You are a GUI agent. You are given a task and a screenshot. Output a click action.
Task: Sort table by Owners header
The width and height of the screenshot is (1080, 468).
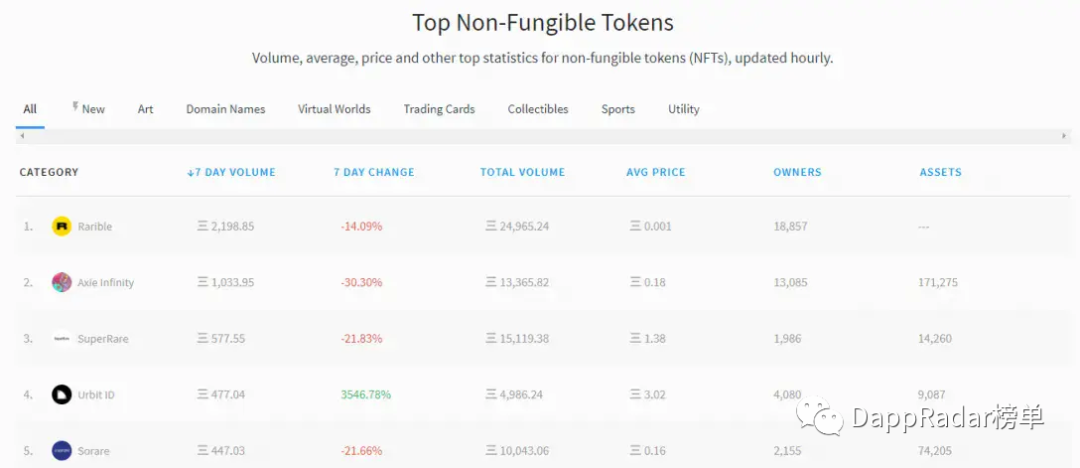tap(797, 172)
